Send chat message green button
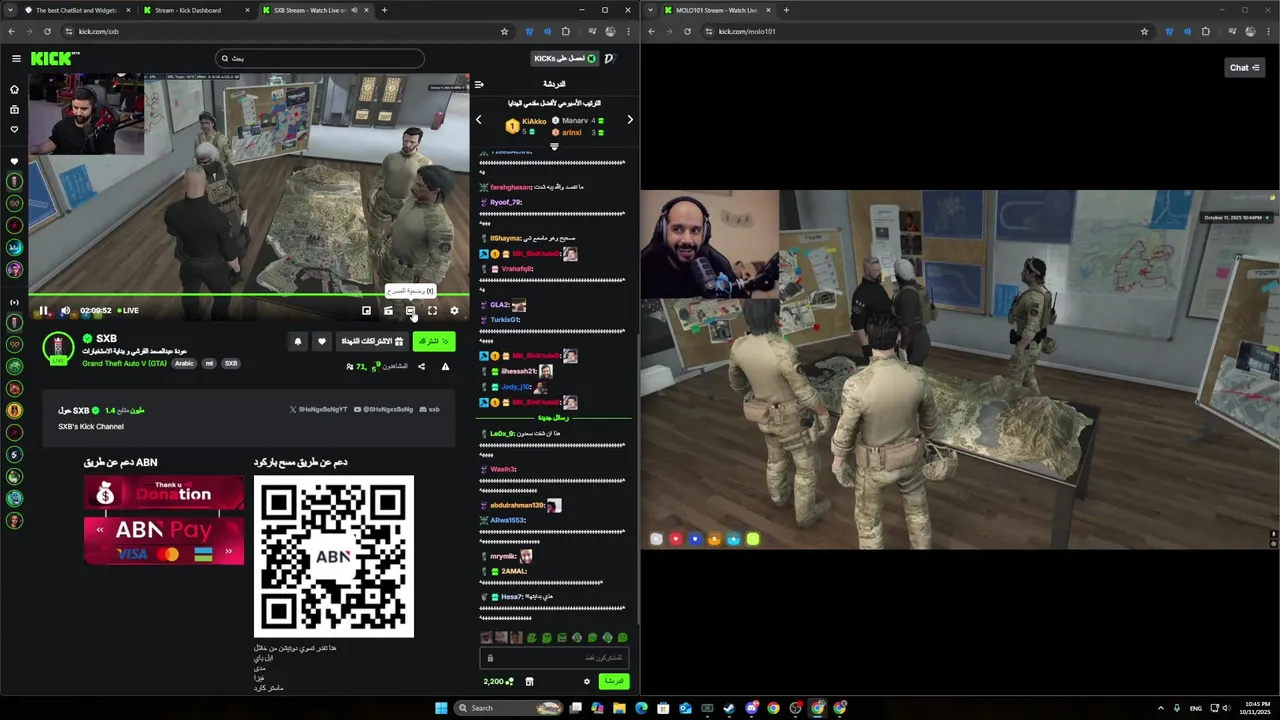This screenshot has height=720, width=1280. click(614, 681)
